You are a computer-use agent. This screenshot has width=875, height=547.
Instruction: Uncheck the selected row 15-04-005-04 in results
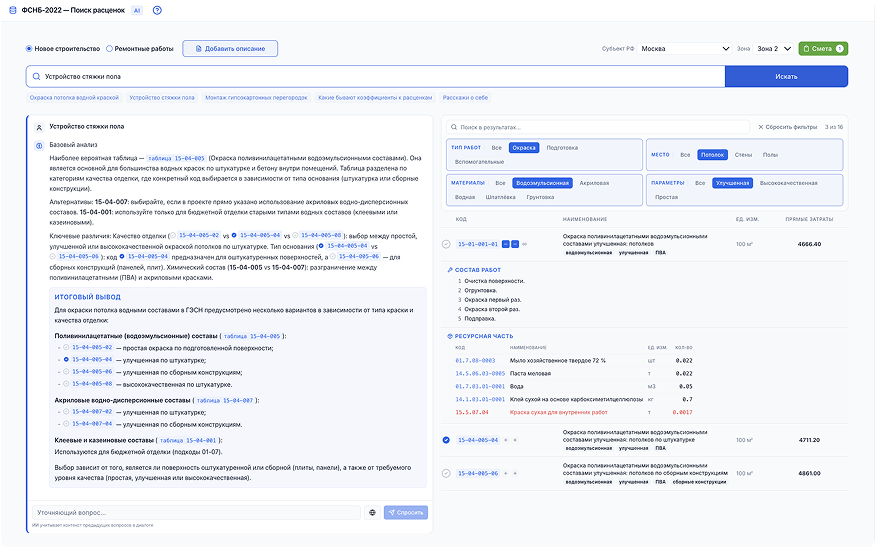pyautogui.click(x=446, y=440)
